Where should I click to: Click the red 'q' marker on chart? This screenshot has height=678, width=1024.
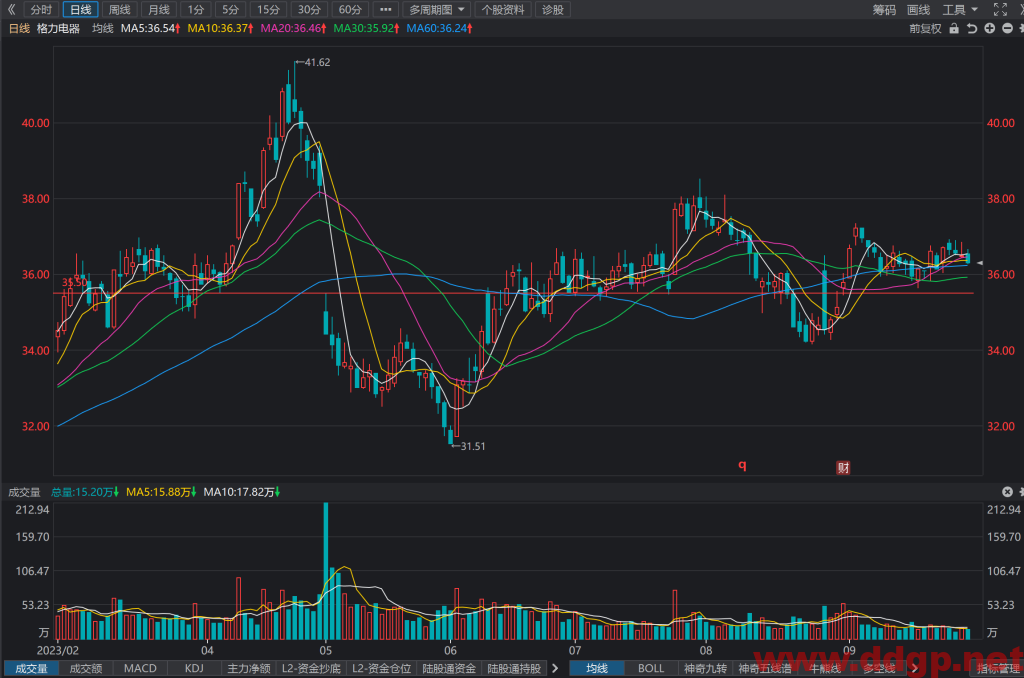(x=742, y=465)
